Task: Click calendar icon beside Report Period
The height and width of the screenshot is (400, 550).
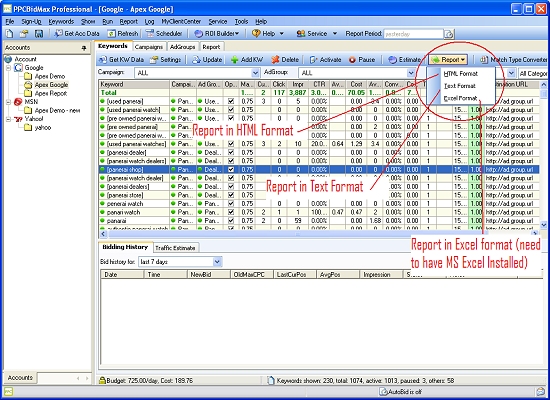Action: 449,34
